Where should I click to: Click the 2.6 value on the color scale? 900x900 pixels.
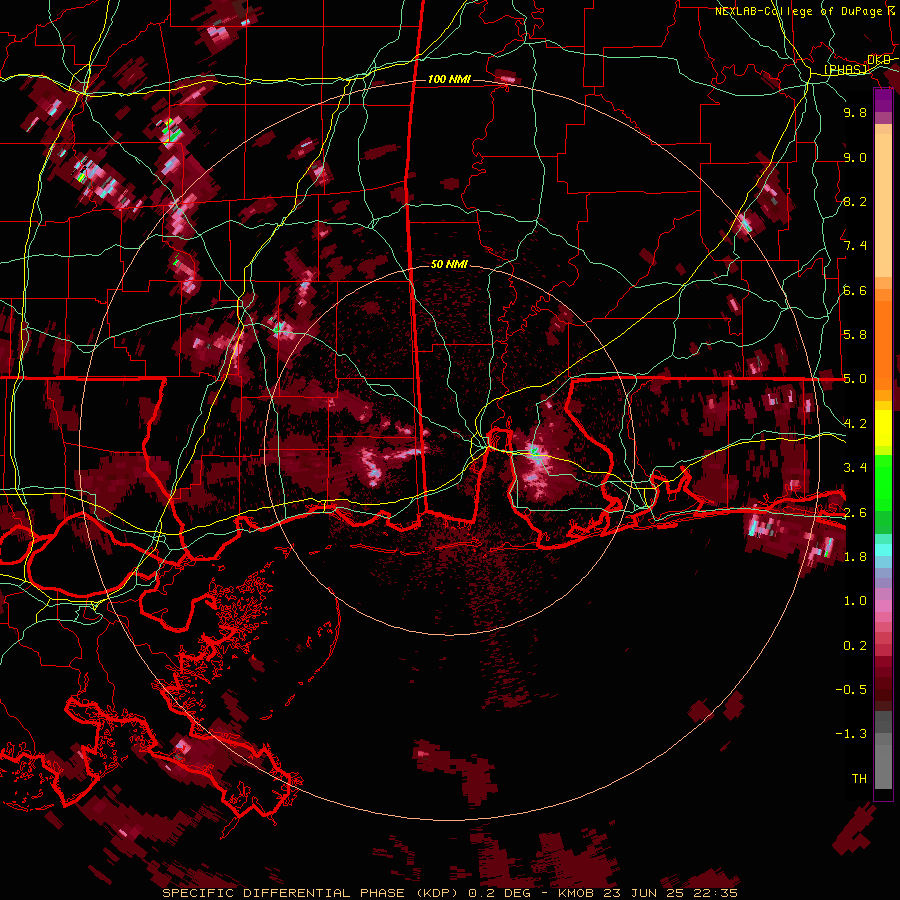(855, 513)
